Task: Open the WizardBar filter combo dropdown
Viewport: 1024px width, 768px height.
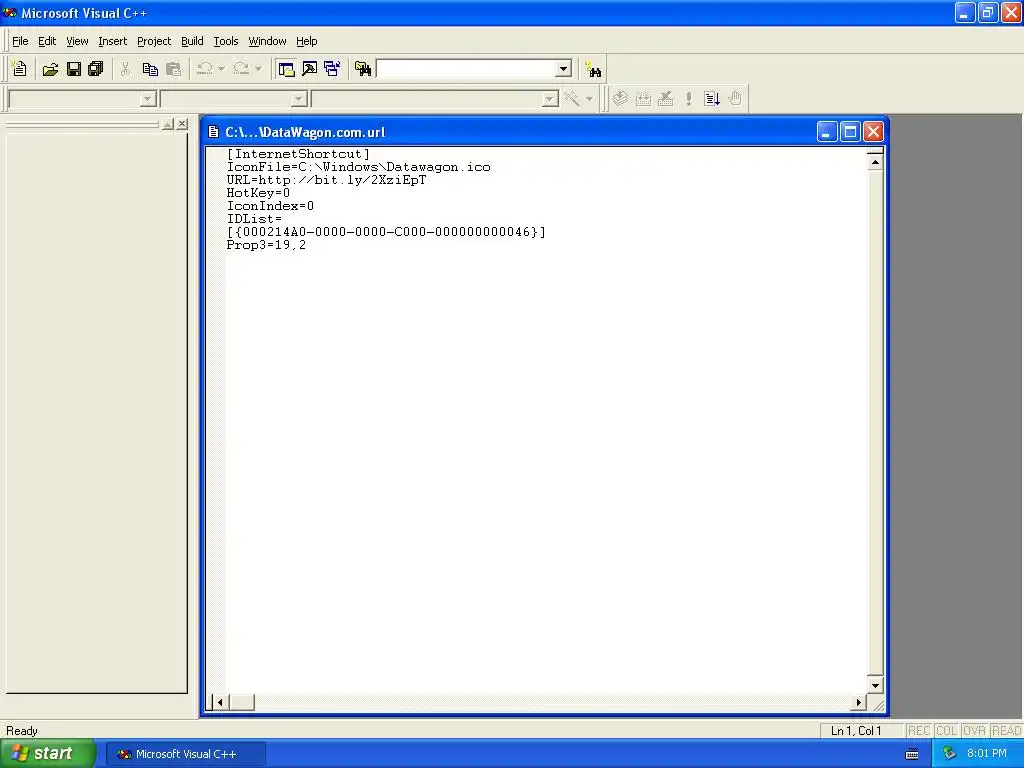Action: (x=299, y=99)
